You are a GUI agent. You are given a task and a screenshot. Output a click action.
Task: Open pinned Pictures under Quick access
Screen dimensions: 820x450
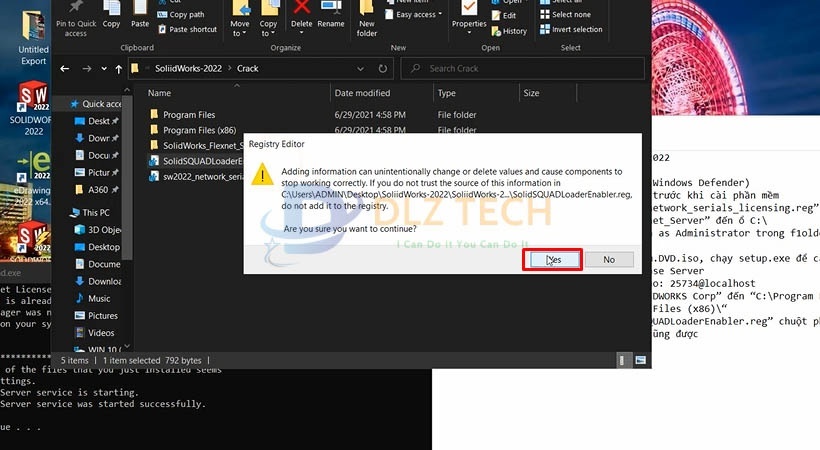click(97, 172)
